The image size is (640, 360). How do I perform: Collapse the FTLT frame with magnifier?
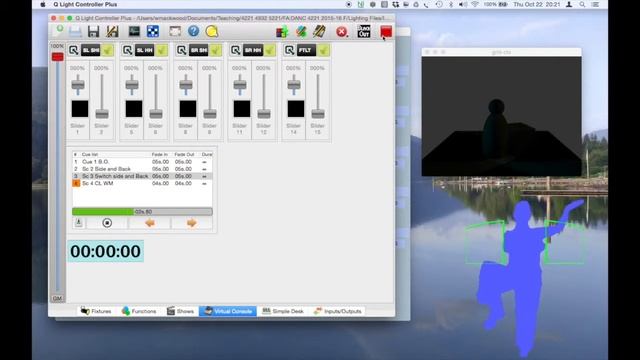[x=289, y=50]
